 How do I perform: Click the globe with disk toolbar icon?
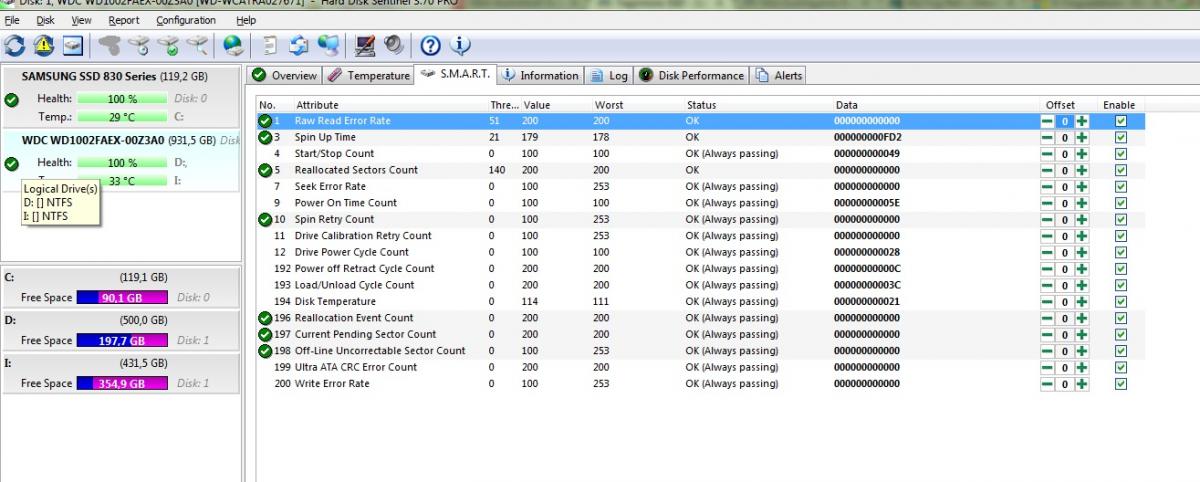tap(233, 45)
